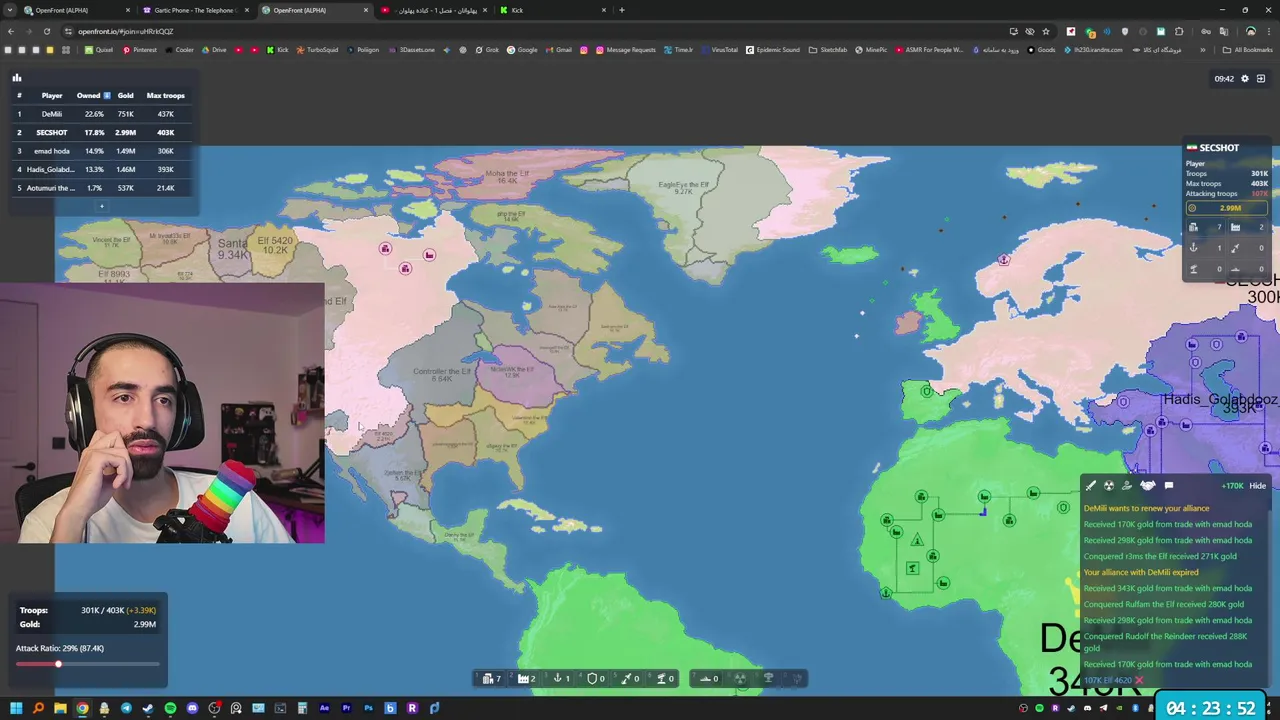Select MIRV icon in bottom bar

pyautogui.click(x=796, y=678)
